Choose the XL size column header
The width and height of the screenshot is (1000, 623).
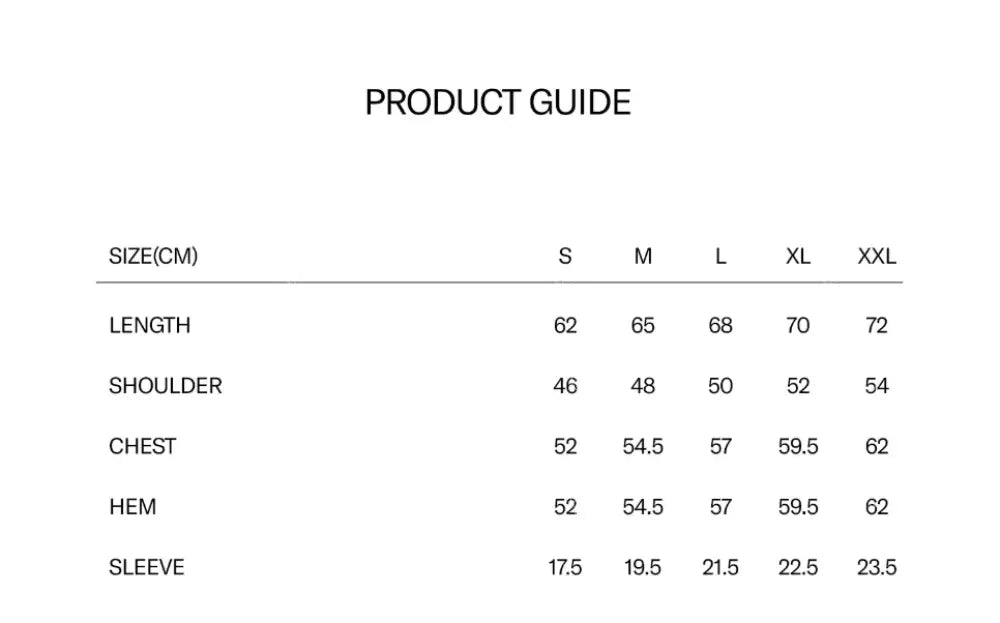798,257
